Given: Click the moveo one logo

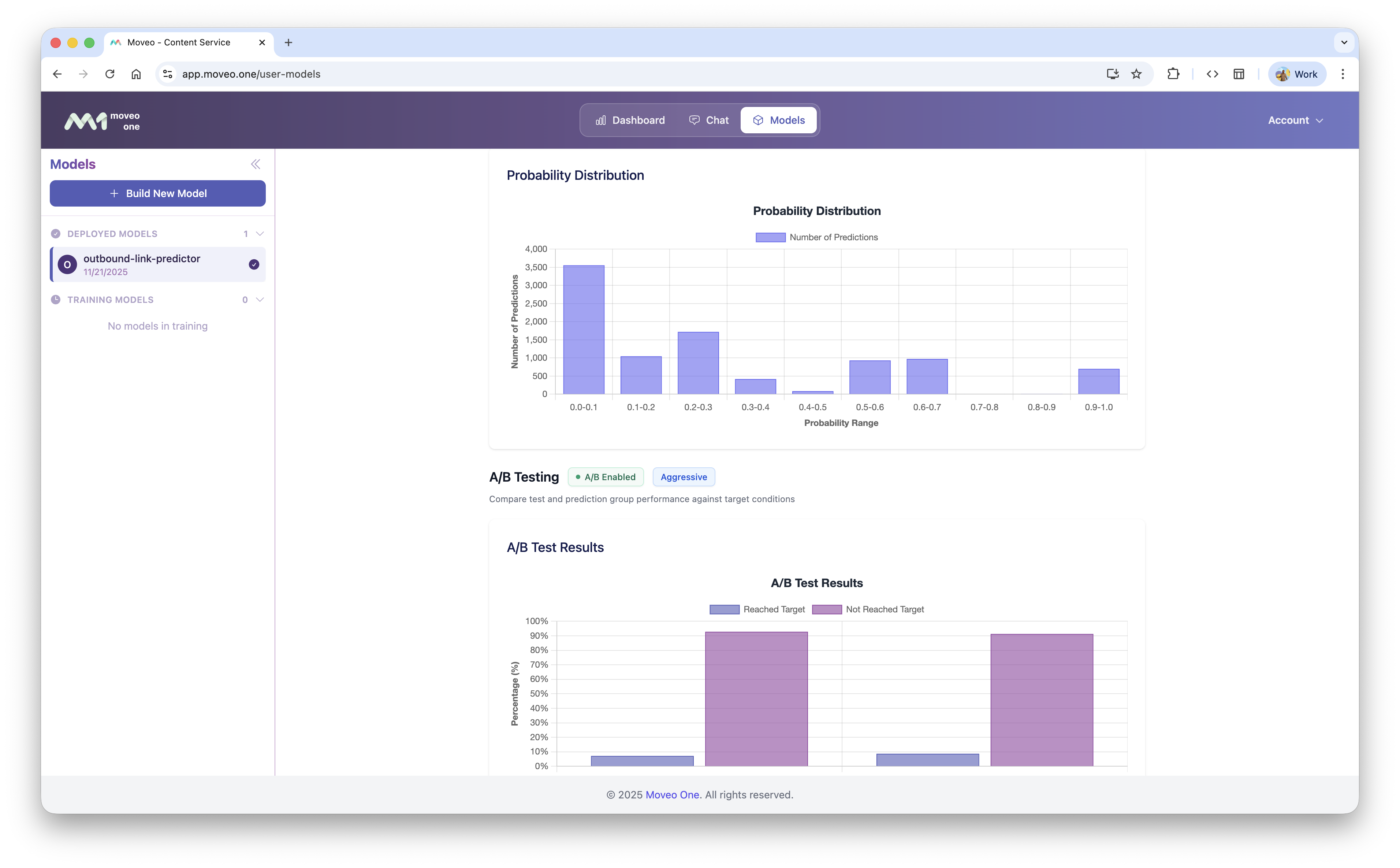Looking at the screenshot, I should point(102,120).
